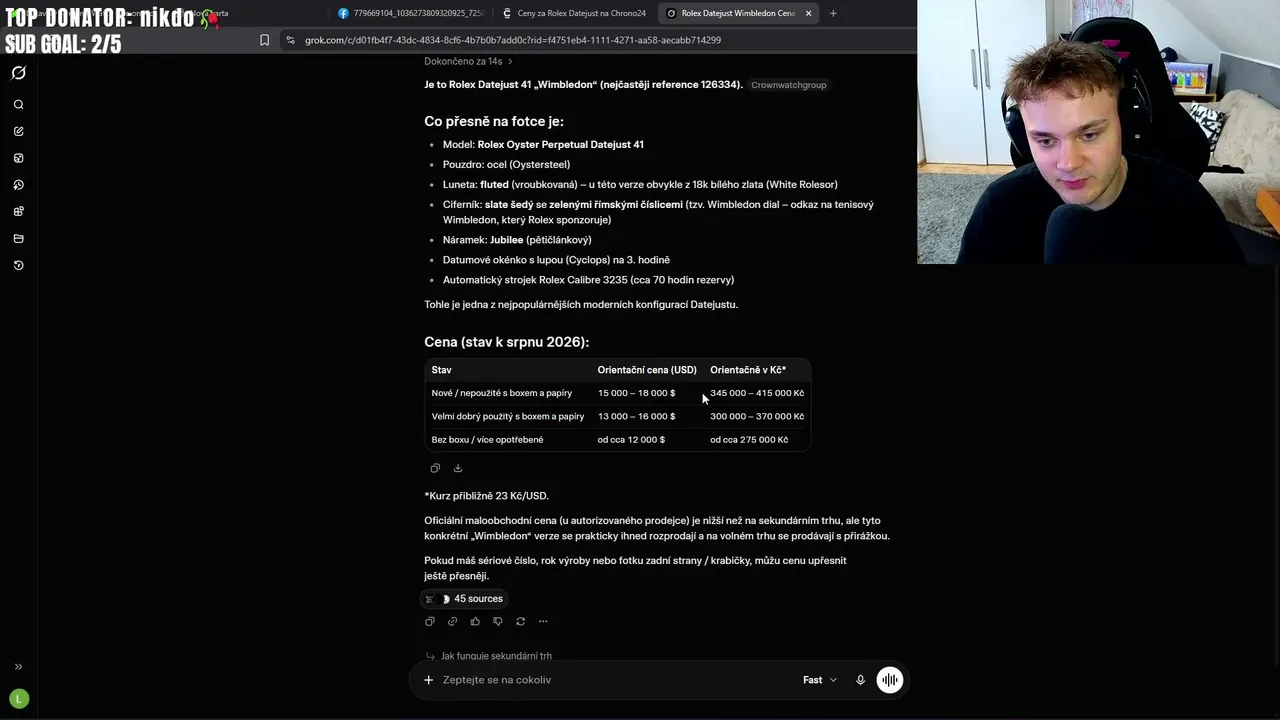This screenshot has height=720, width=1280.
Task: Open the Crownwatchgroup source chip
Action: tap(789, 85)
